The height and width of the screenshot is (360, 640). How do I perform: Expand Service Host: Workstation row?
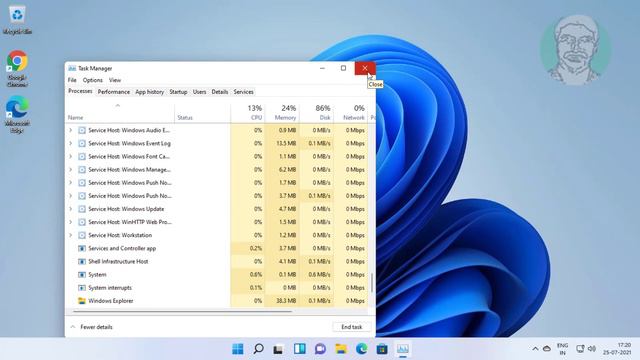click(71, 235)
